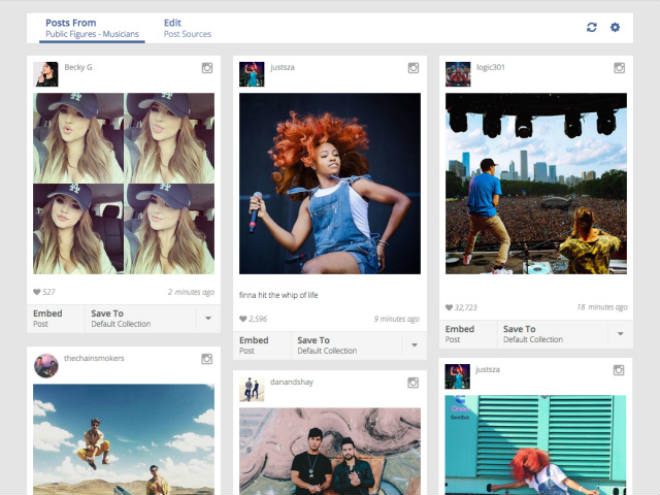Viewport: 660px width, 495px height.
Task: Open the logic301 concert crowd photo
Action: tap(535, 183)
